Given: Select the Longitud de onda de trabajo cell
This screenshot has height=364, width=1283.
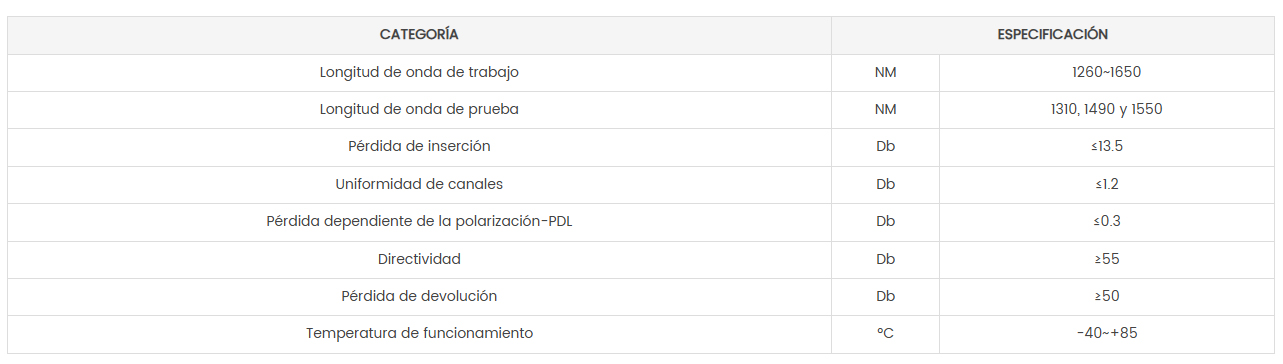Looking at the screenshot, I should pos(419,73).
